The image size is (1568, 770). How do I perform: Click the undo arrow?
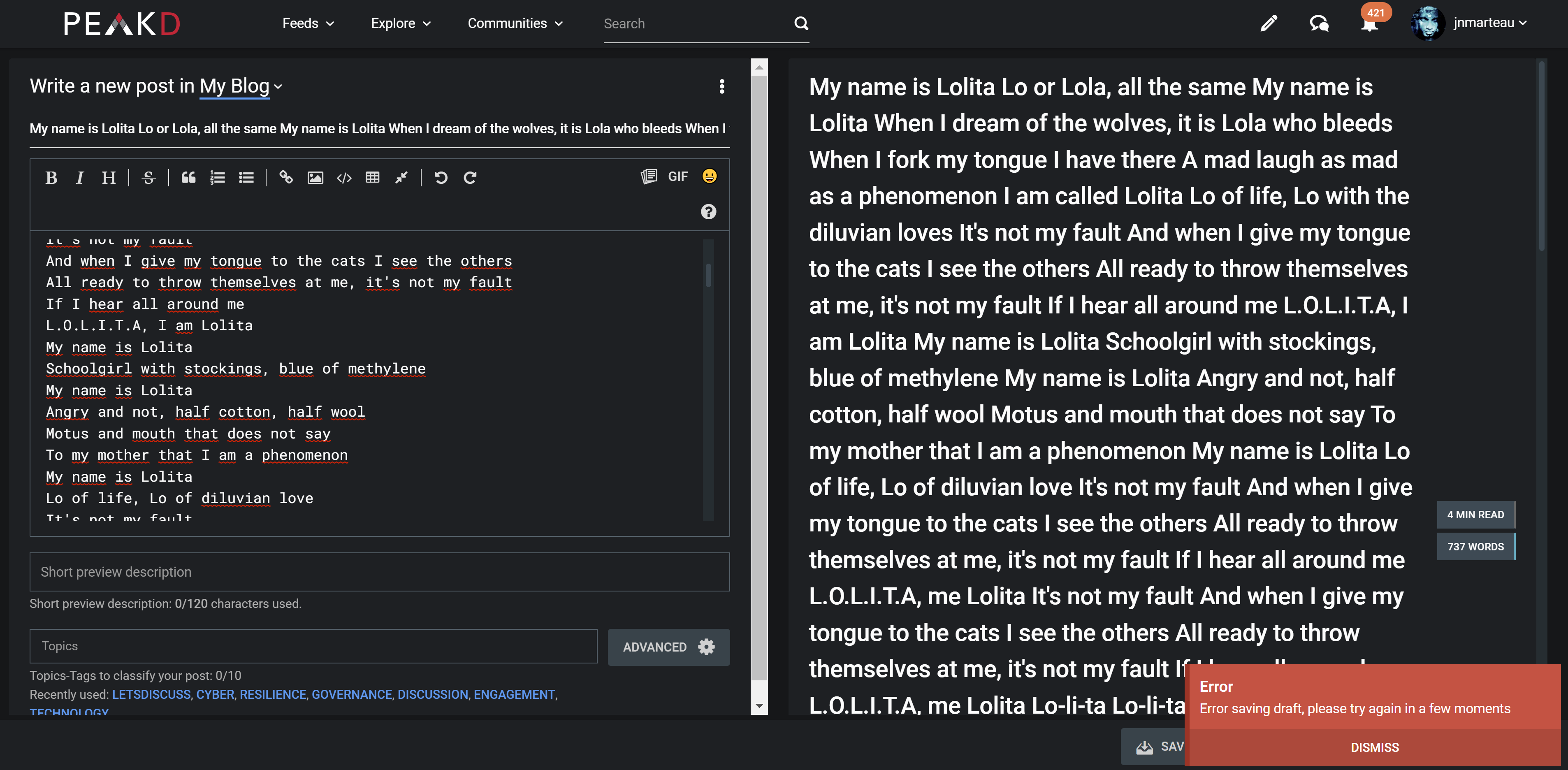click(x=441, y=178)
